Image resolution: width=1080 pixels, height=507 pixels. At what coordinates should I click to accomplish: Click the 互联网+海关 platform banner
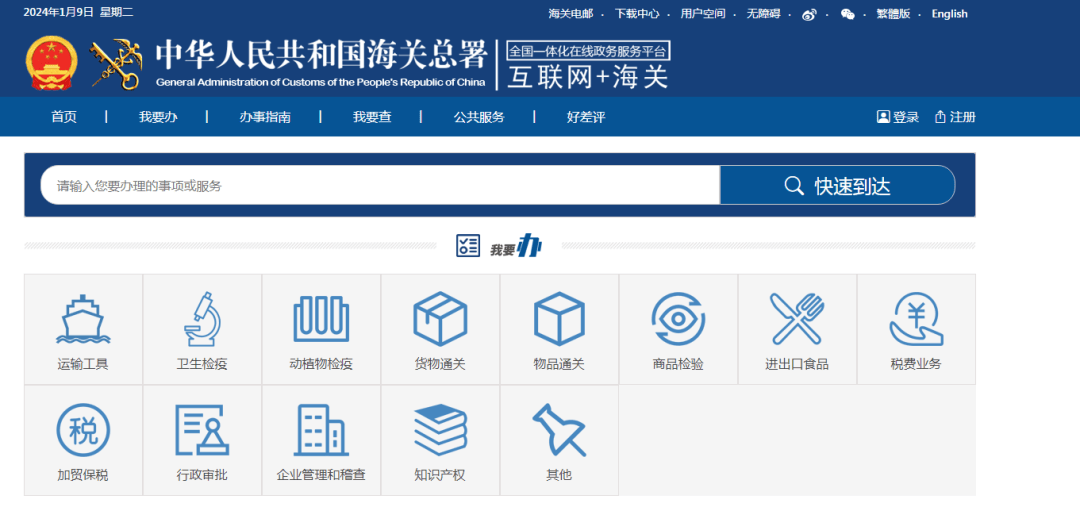tap(588, 76)
